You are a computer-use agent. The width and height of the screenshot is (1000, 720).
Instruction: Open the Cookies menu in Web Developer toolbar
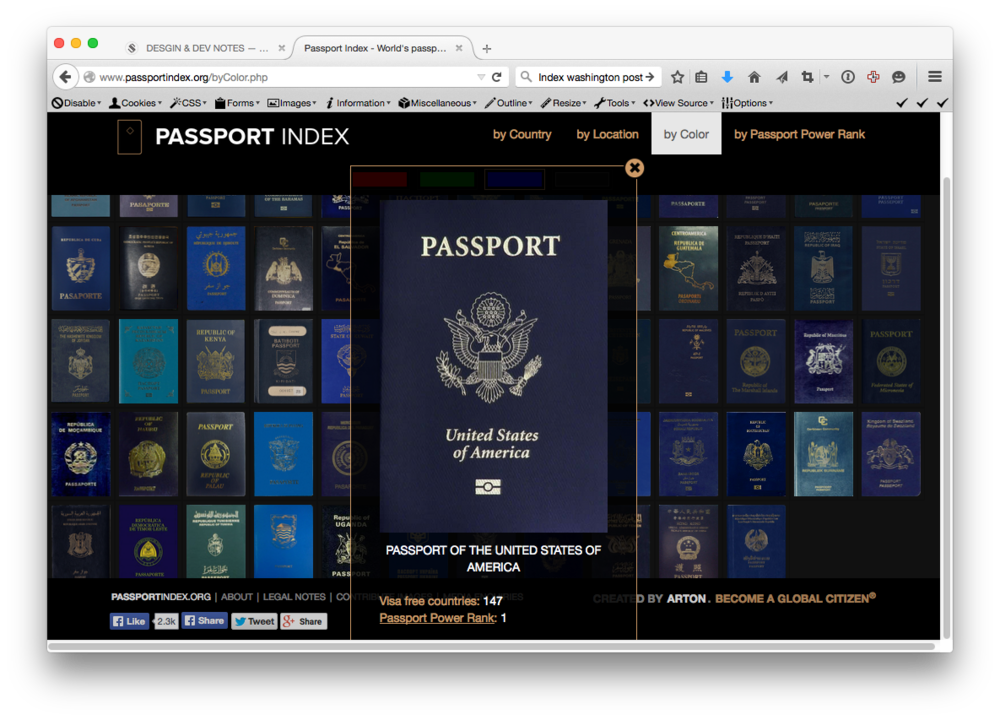coord(136,102)
